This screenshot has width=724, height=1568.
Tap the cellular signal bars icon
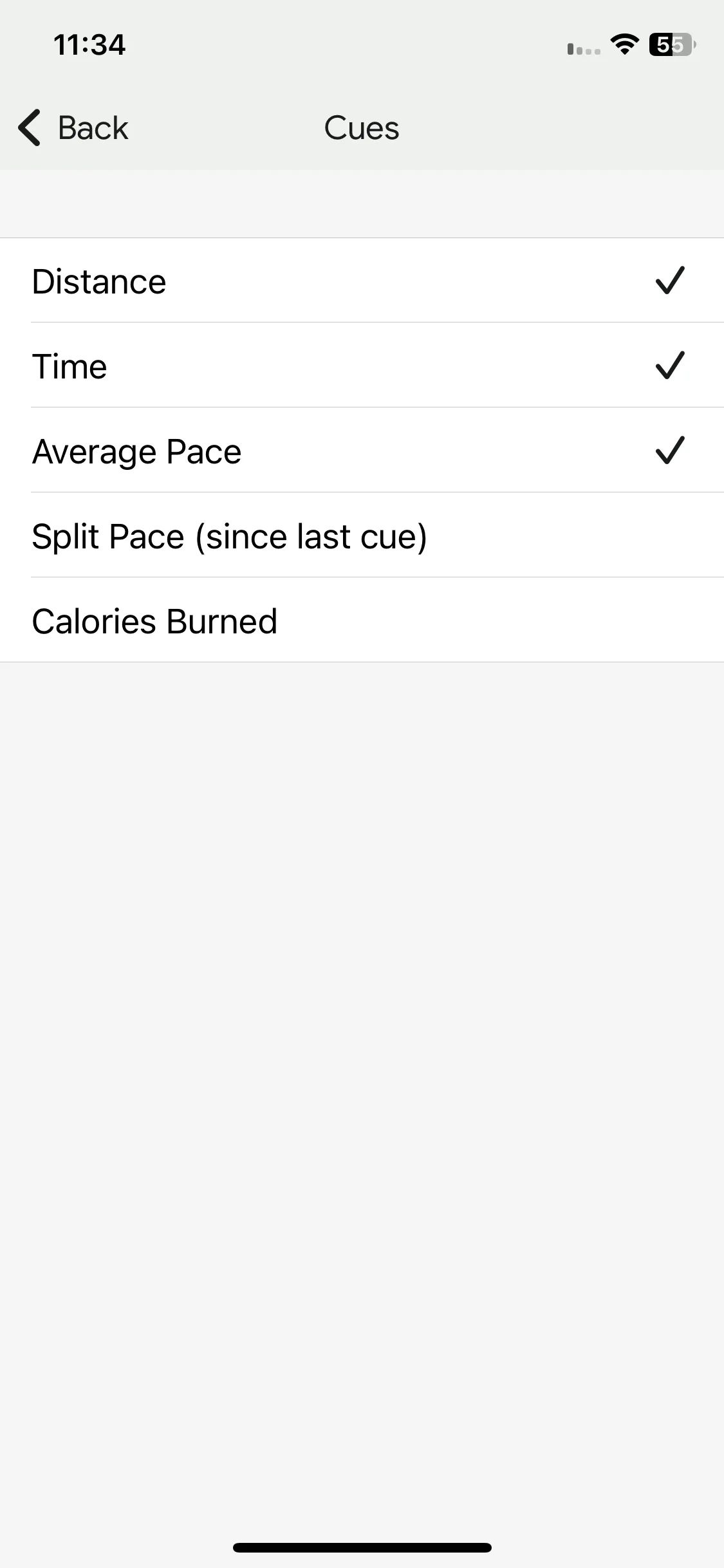coord(584,49)
